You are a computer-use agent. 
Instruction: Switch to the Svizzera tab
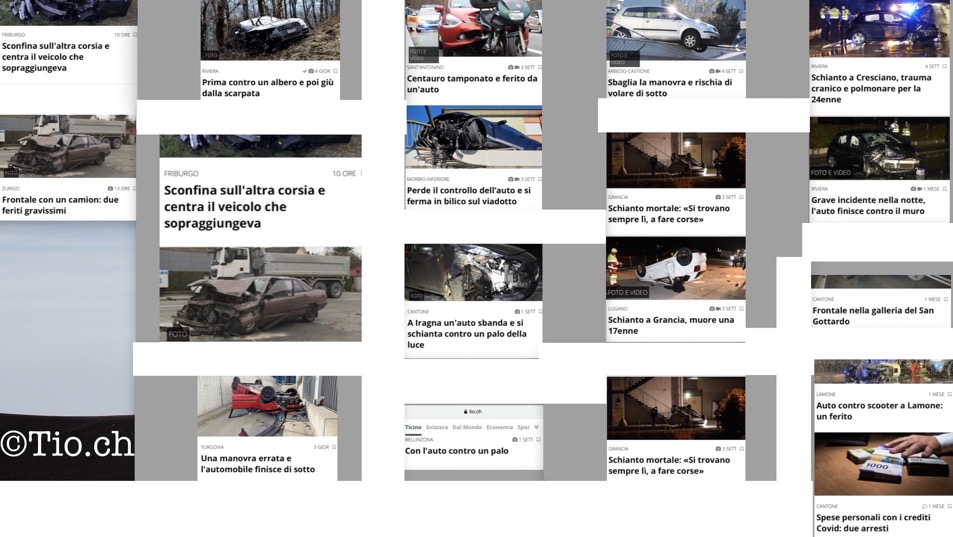coord(437,427)
